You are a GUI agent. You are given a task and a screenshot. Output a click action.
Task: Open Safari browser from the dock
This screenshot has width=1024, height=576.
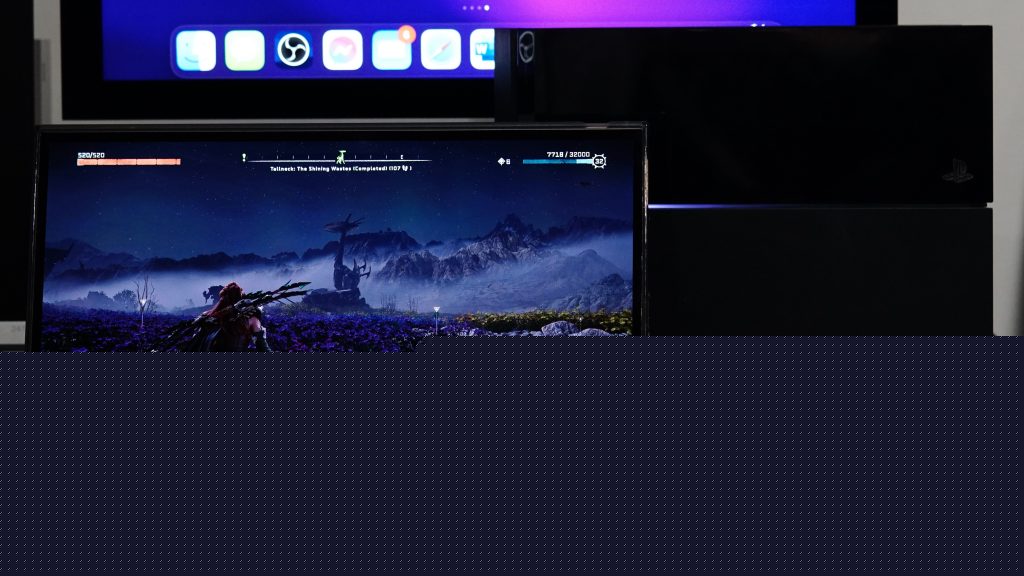coord(440,50)
